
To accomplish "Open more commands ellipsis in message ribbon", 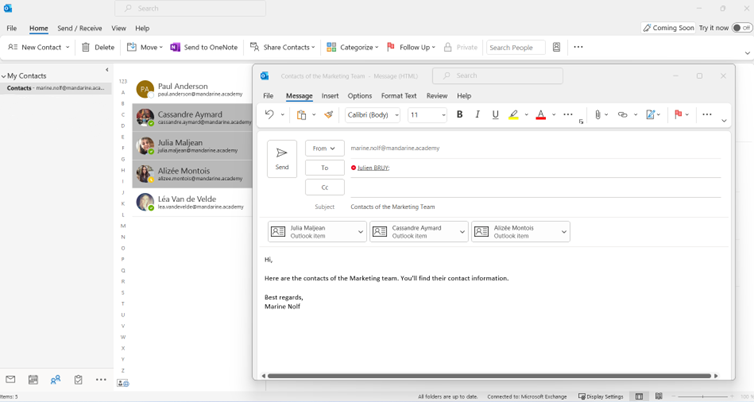I will tap(706, 114).
